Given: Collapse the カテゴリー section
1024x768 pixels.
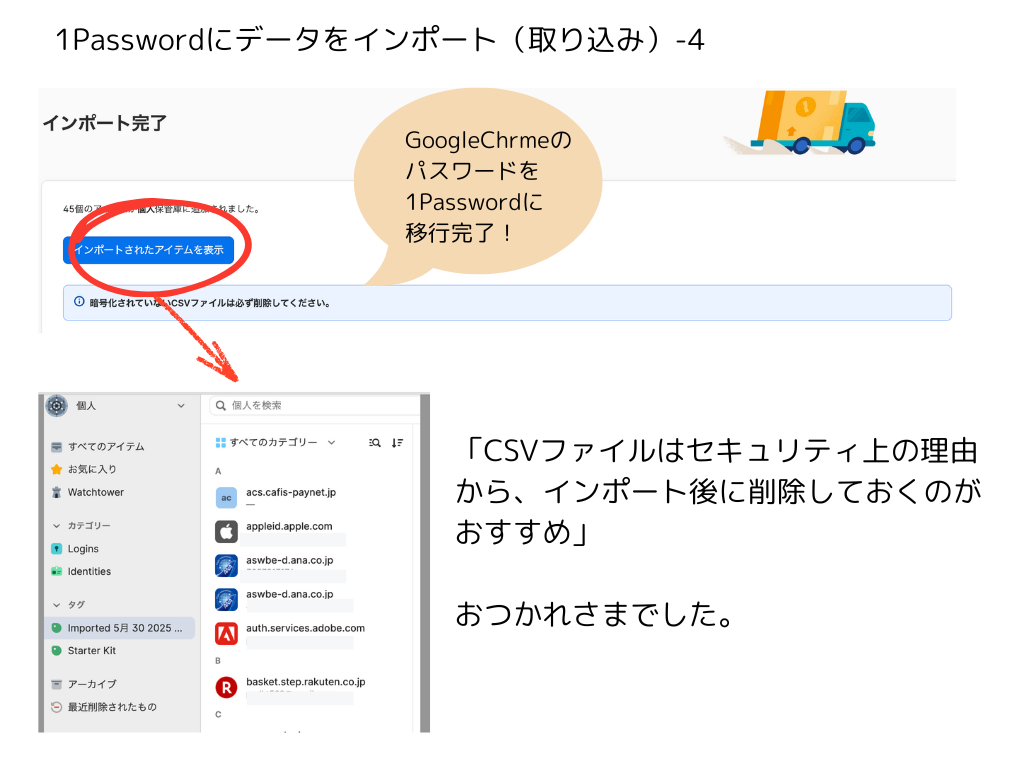Looking at the screenshot, I should [56, 526].
